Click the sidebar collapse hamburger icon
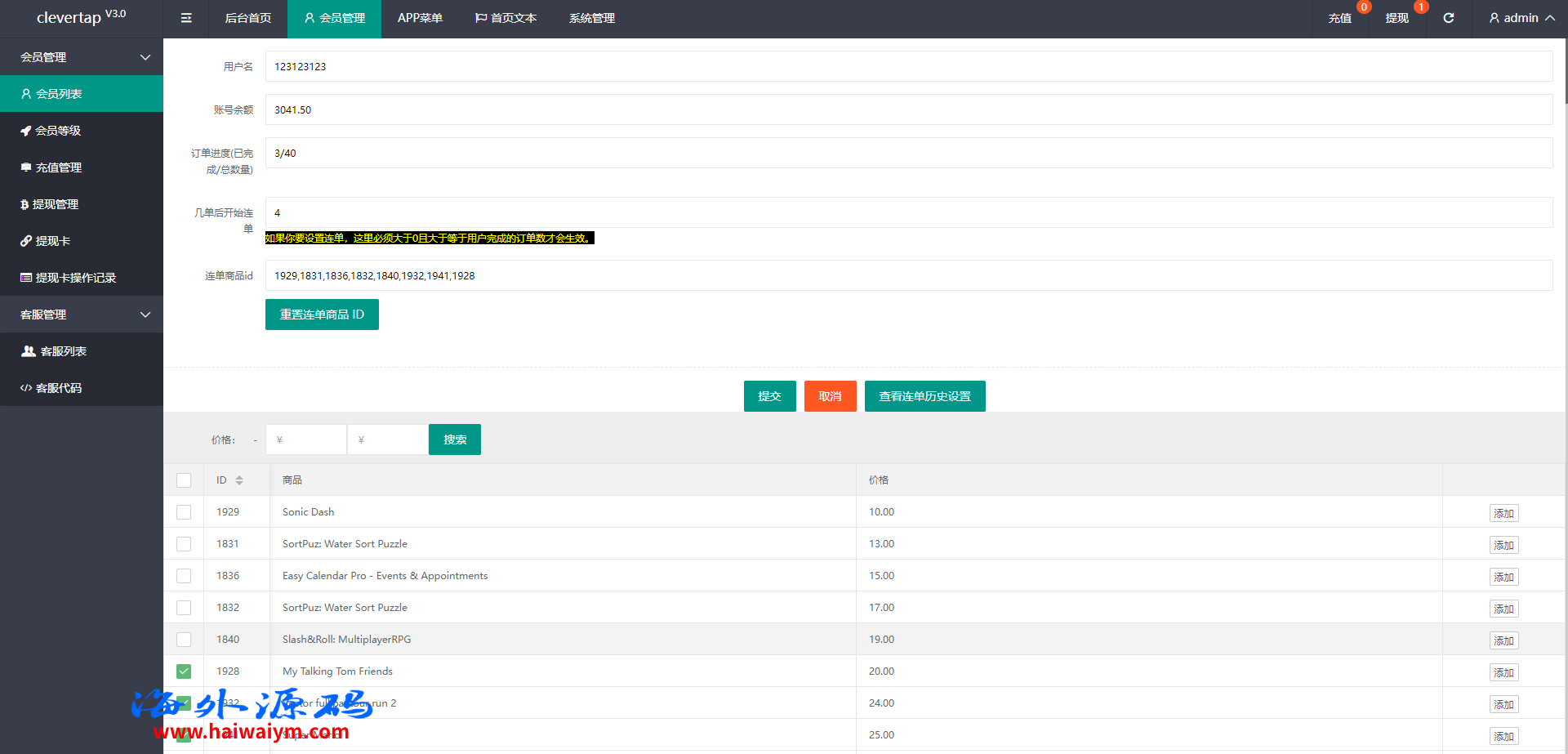The image size is (1568, 754). tap(186, 18)
